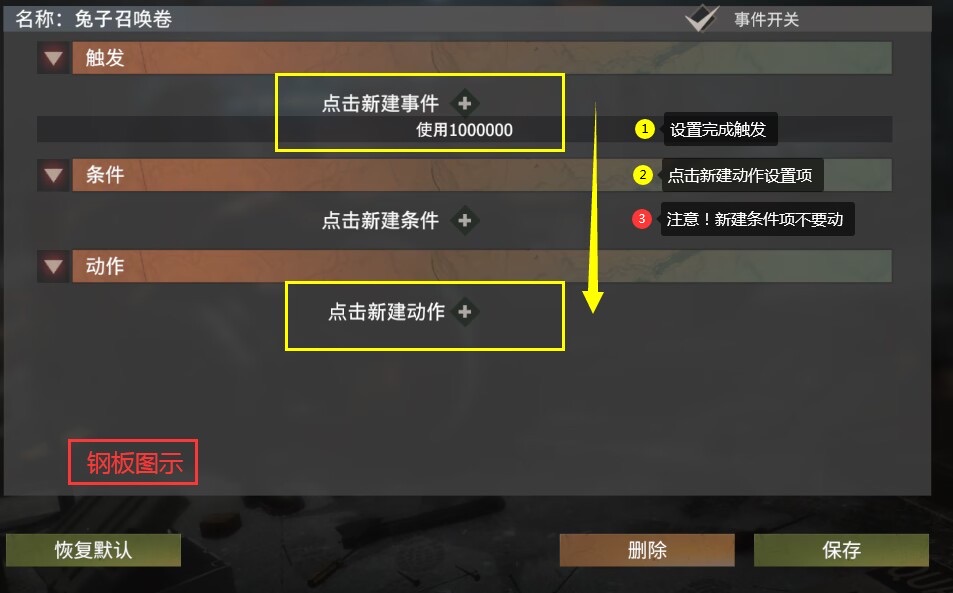
Task: Click the 触发 section header bar
Action: point(482,58)
